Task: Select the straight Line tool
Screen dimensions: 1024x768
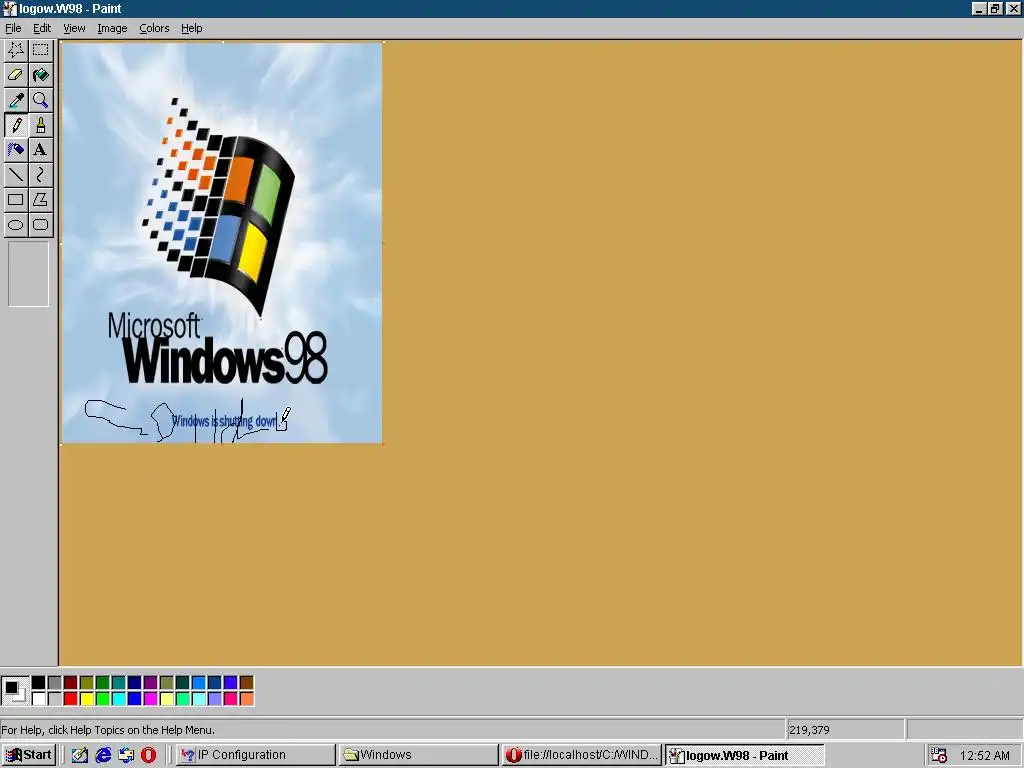Action: click(x=16, y=174)
